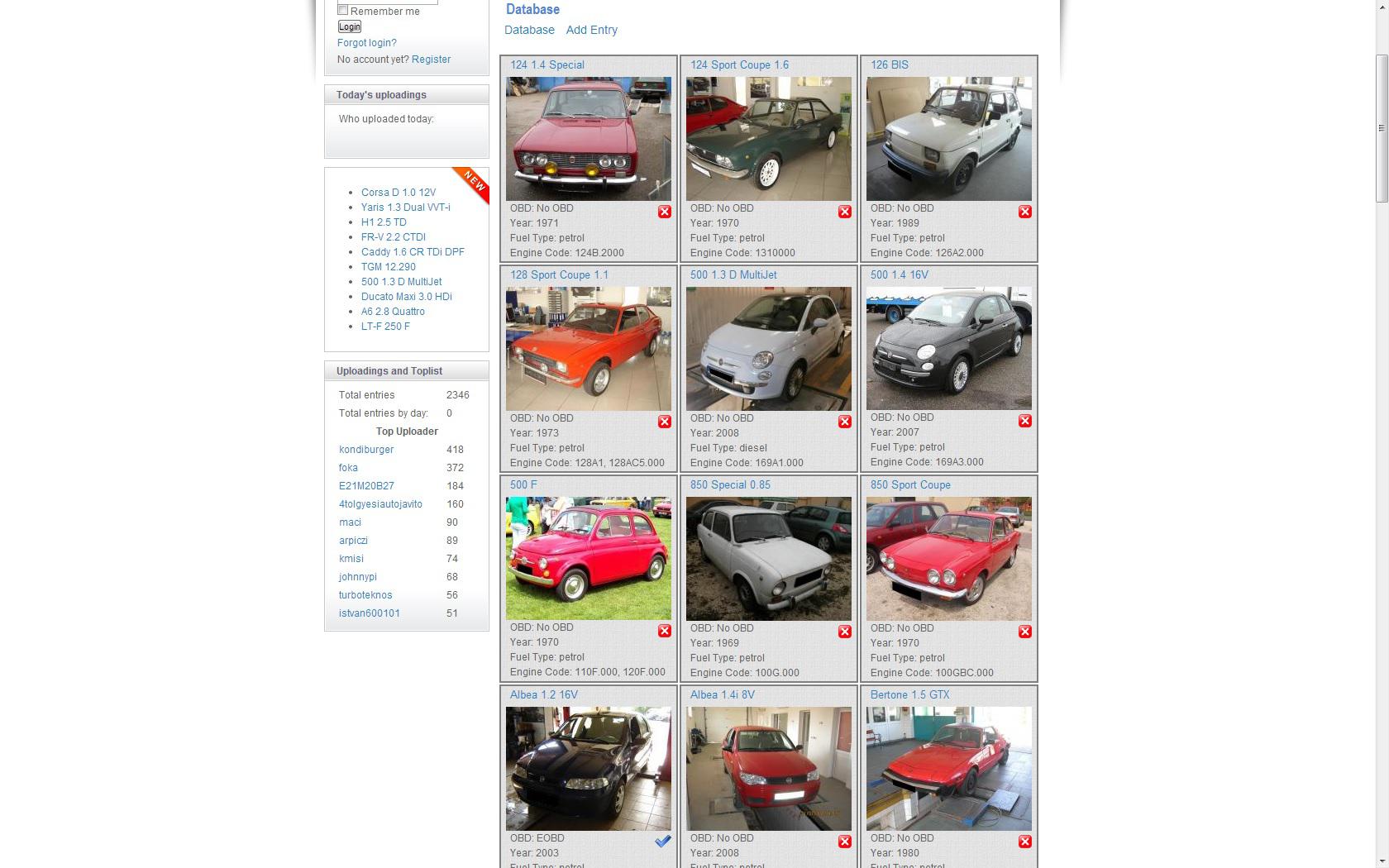Click the red X icon on 126 BIS card
This screenshot has width=1389, height=868.
[x=1025, y=212]
